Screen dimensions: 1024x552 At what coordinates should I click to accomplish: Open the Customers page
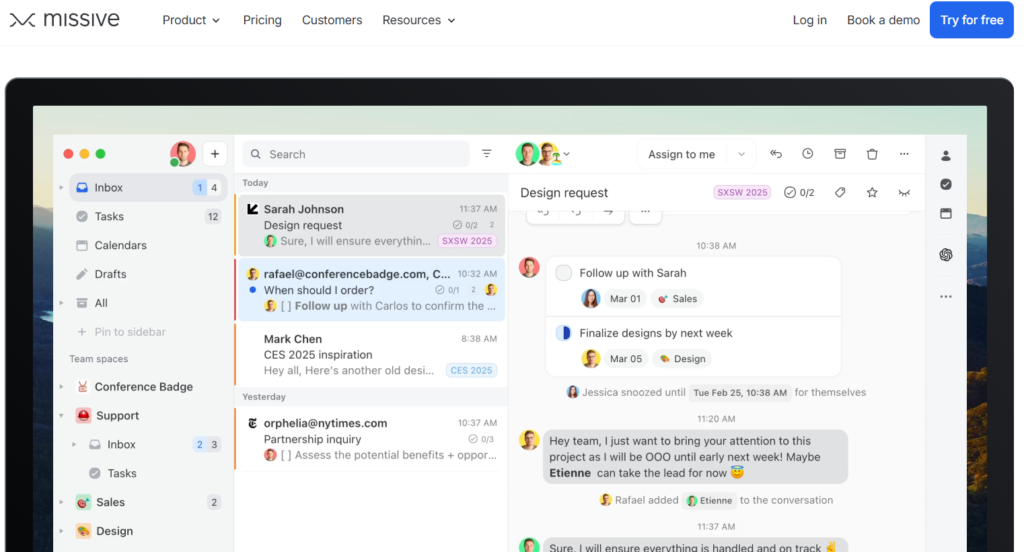[332, 20]
